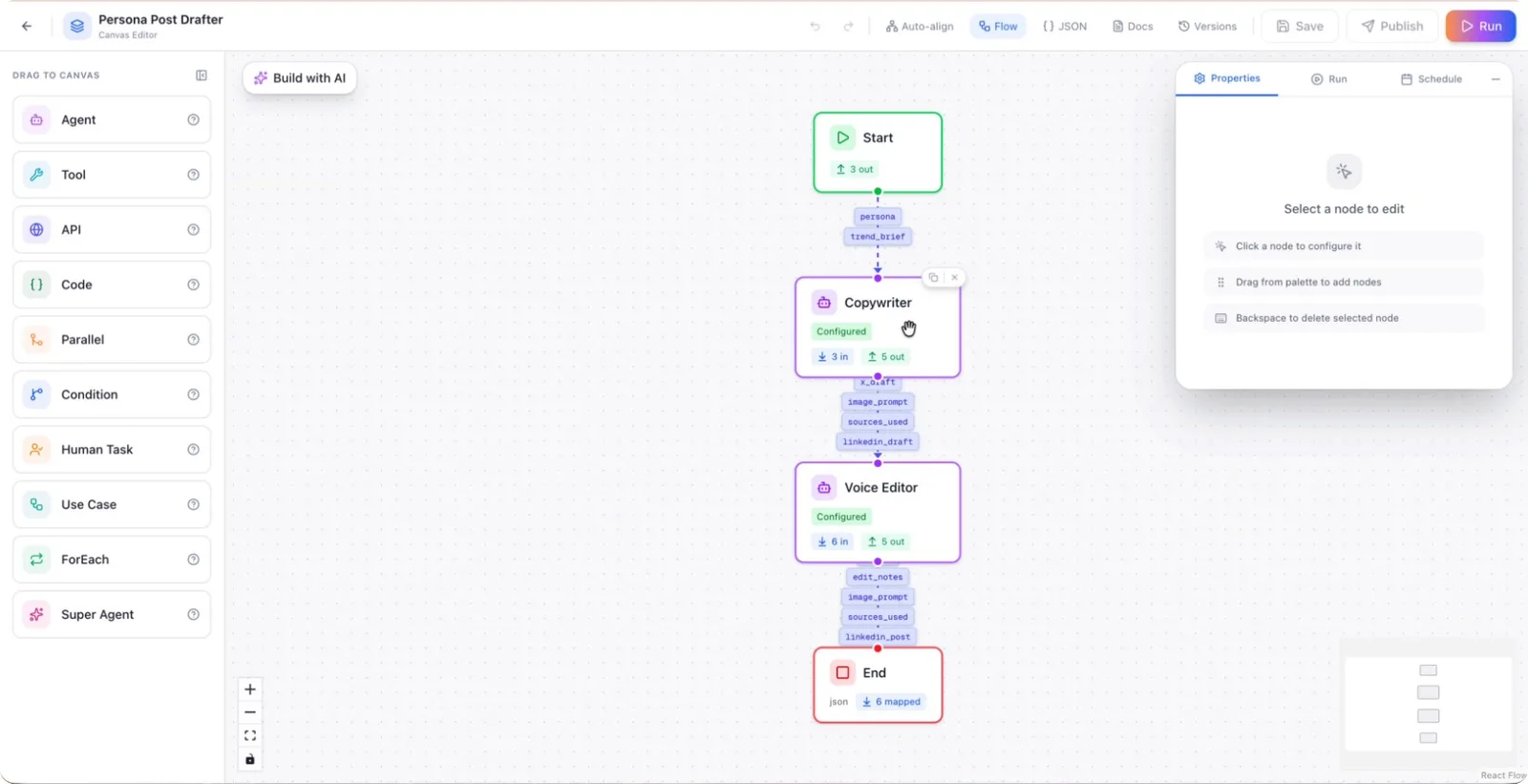Switch to the Run tab in side panel

point(1329,79)
